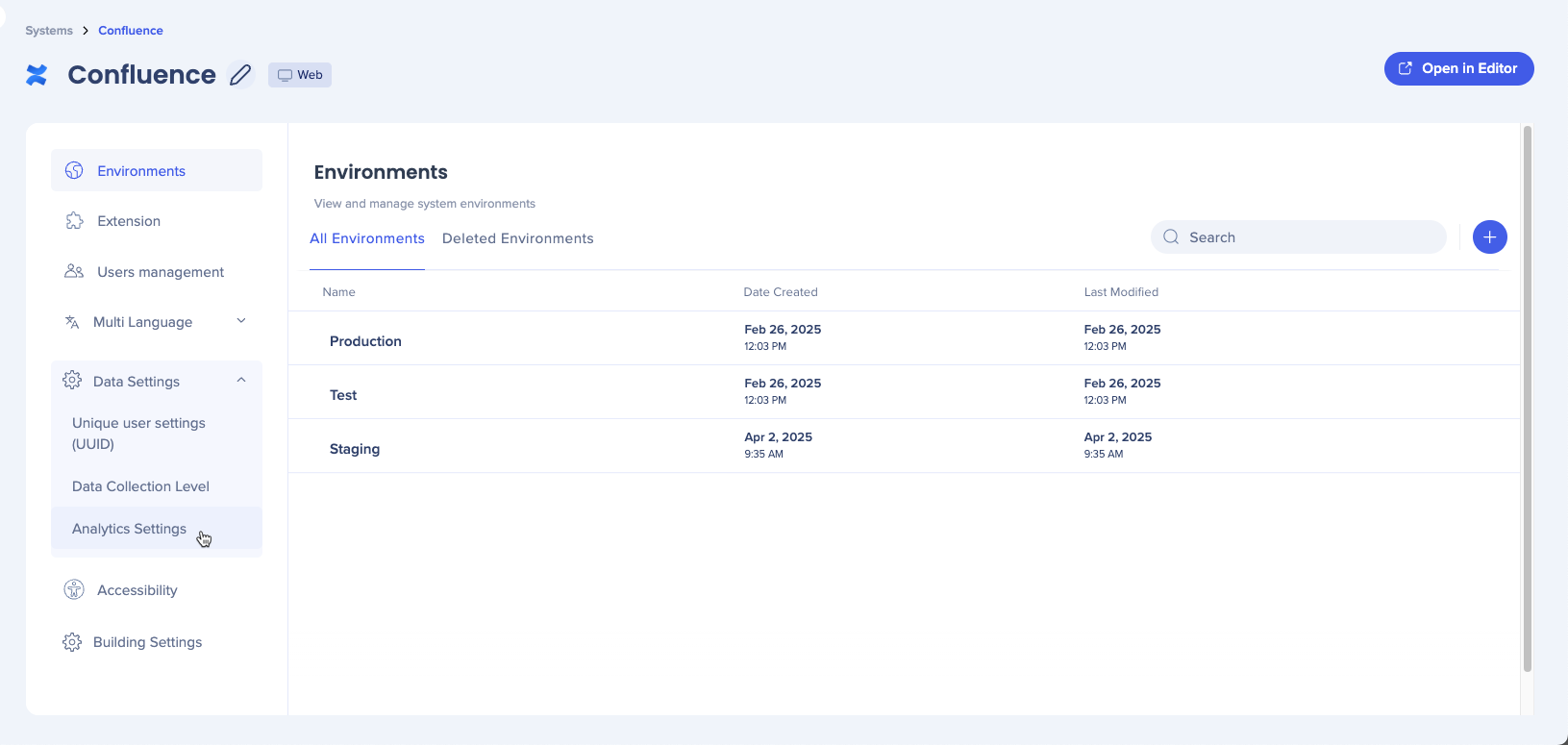Go to Systems breadcrumb link

[49, 31]
